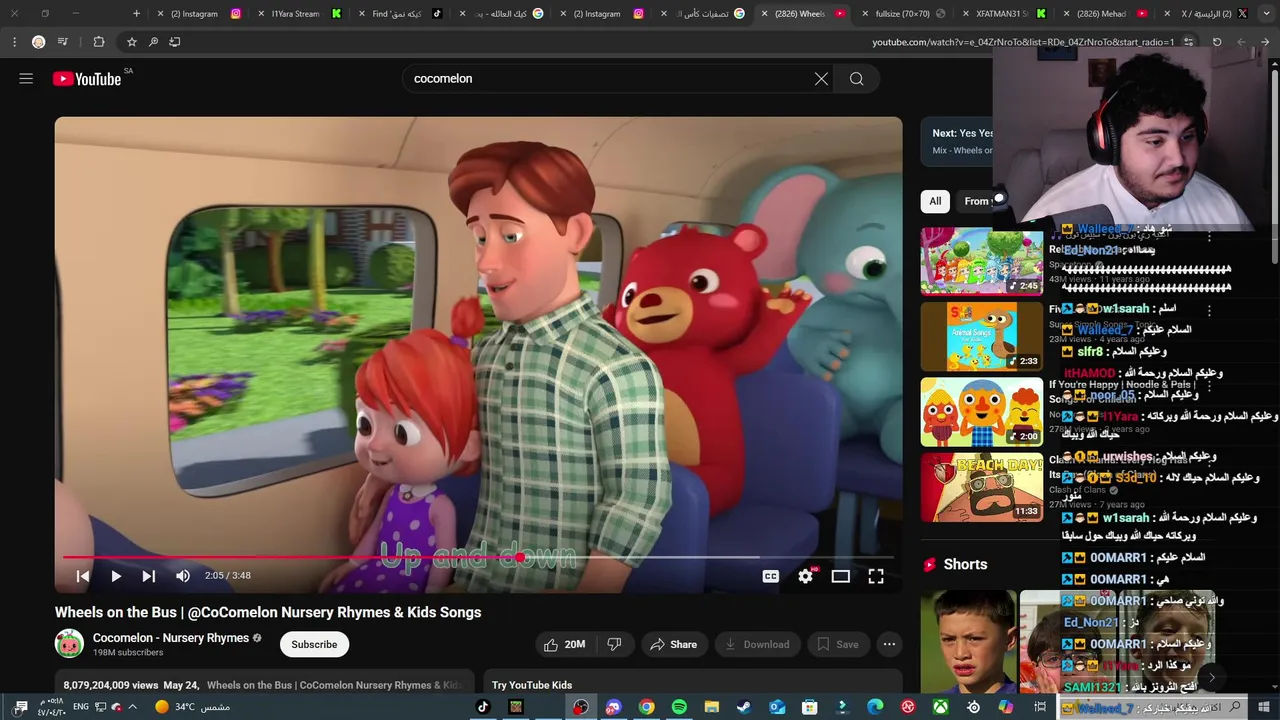Click the Download button

(x=757, y=645)
